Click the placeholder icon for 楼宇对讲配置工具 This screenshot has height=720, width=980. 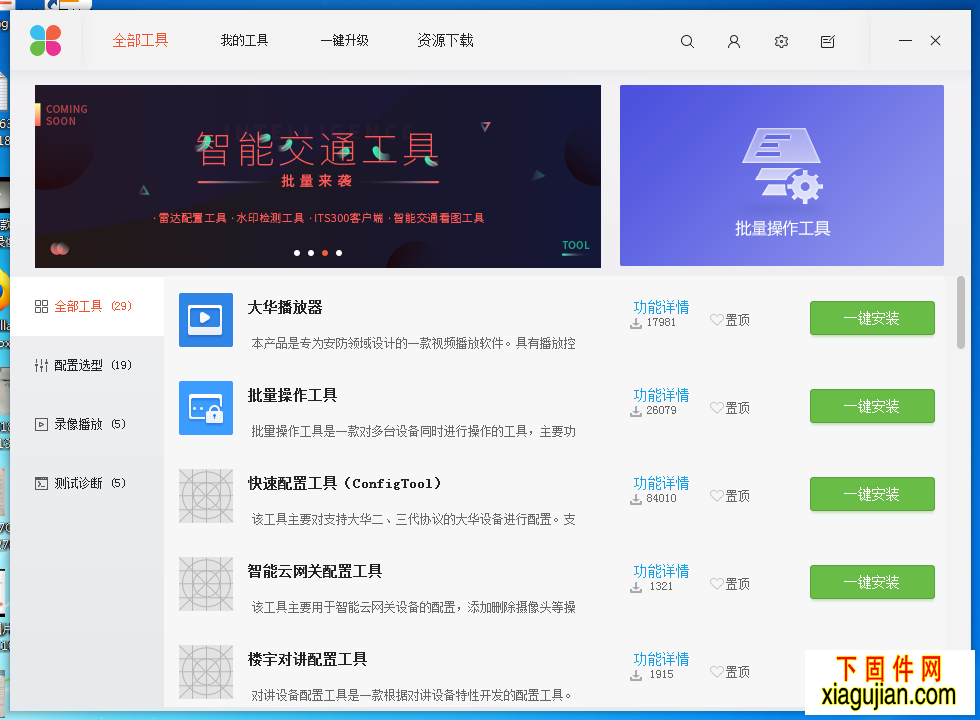point(206,672)
